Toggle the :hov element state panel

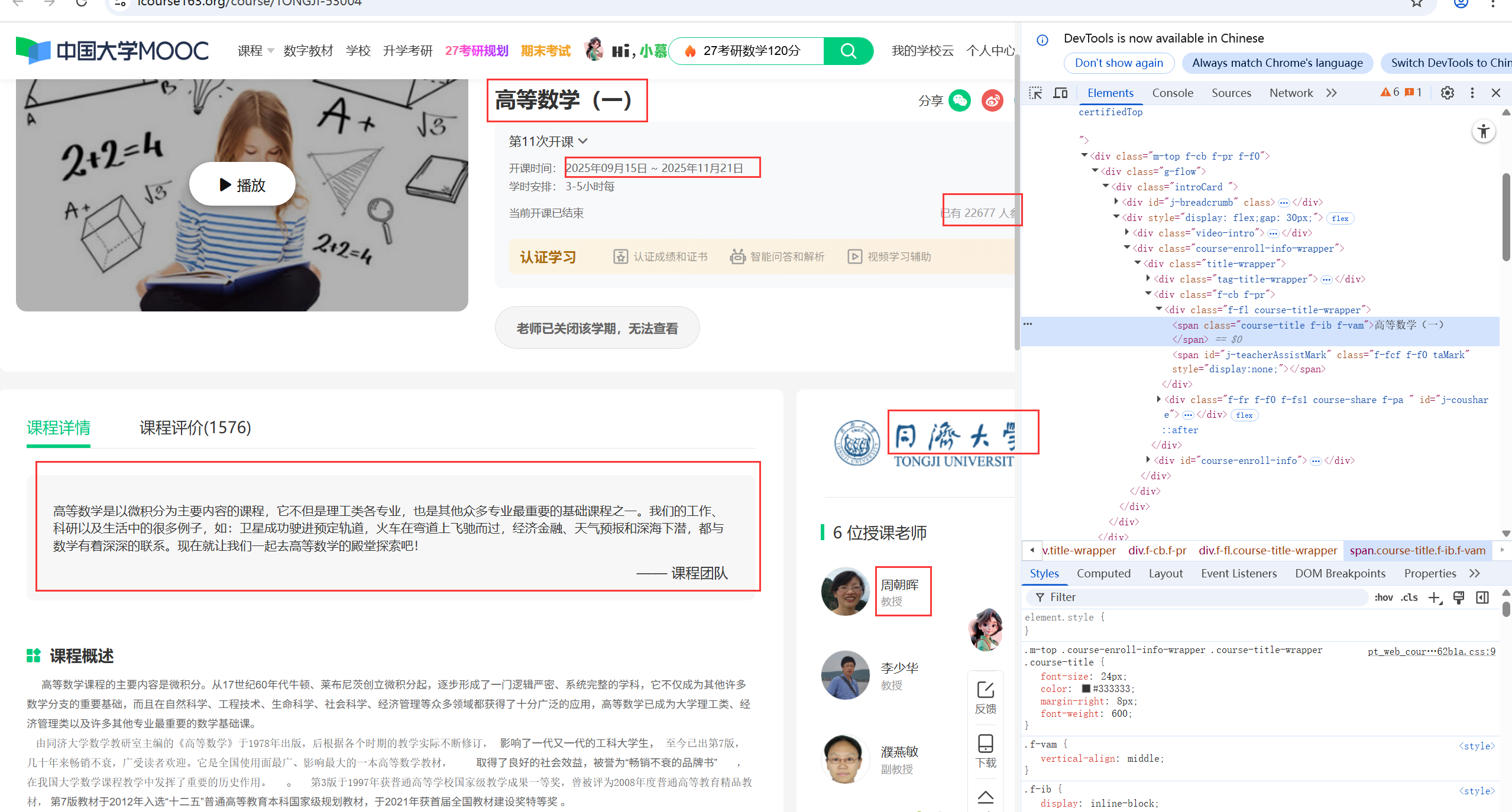[1383, 597]
